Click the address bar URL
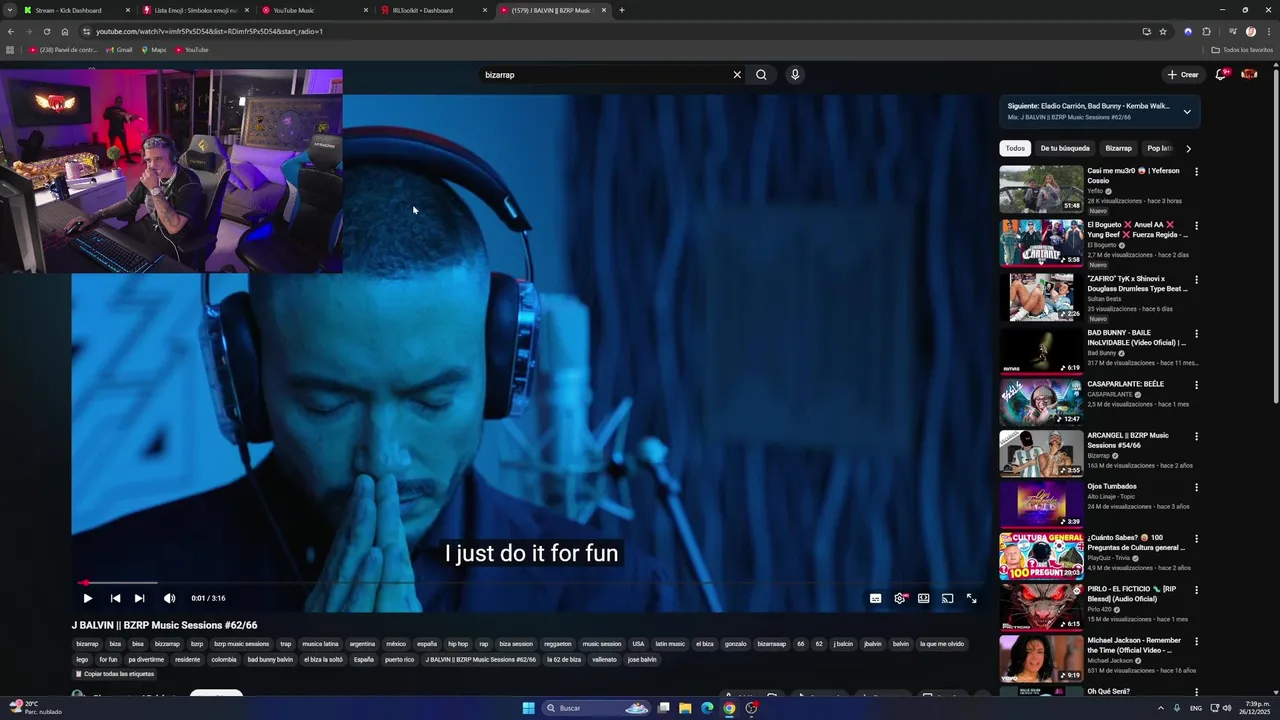This screenshot has height=720, width=1280. [x=209, y=31]
